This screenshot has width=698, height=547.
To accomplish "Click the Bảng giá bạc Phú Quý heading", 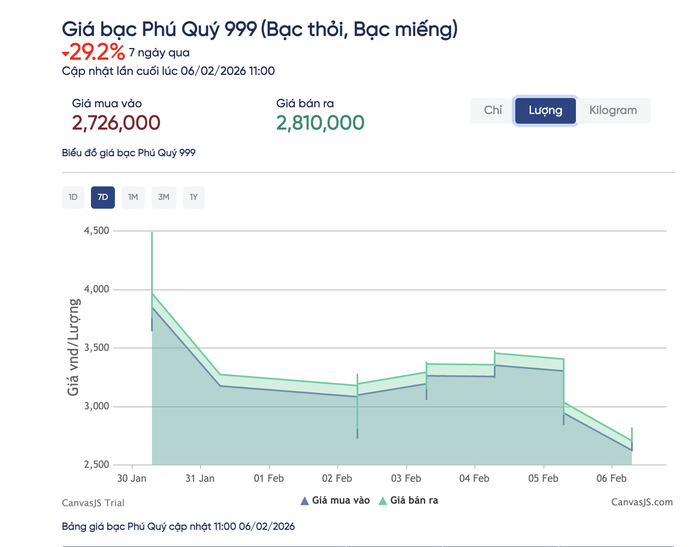I will (178, 526).
